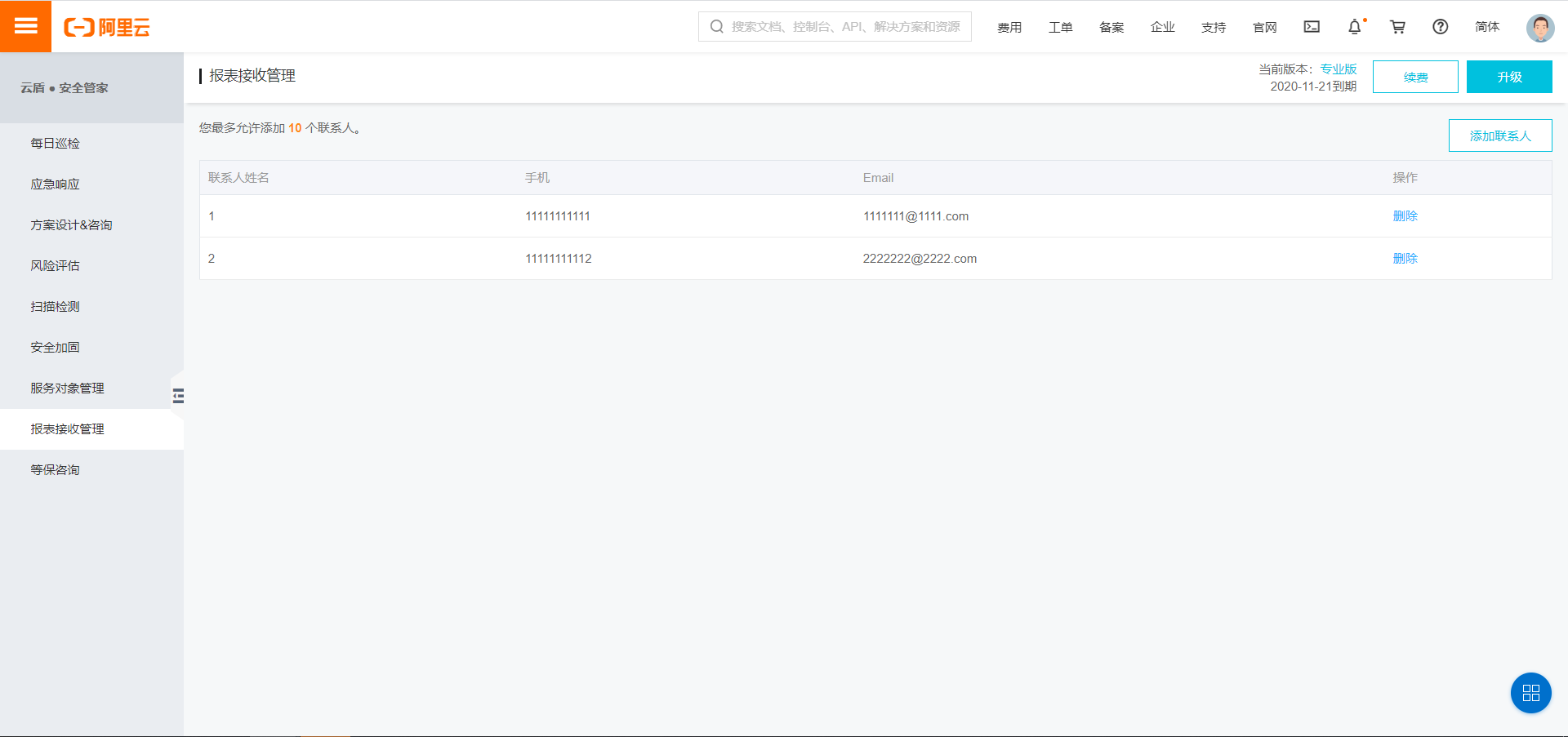Click the Alibaba Cloud logo
The width and height of the screenshot is (1568, 737).
107,27
